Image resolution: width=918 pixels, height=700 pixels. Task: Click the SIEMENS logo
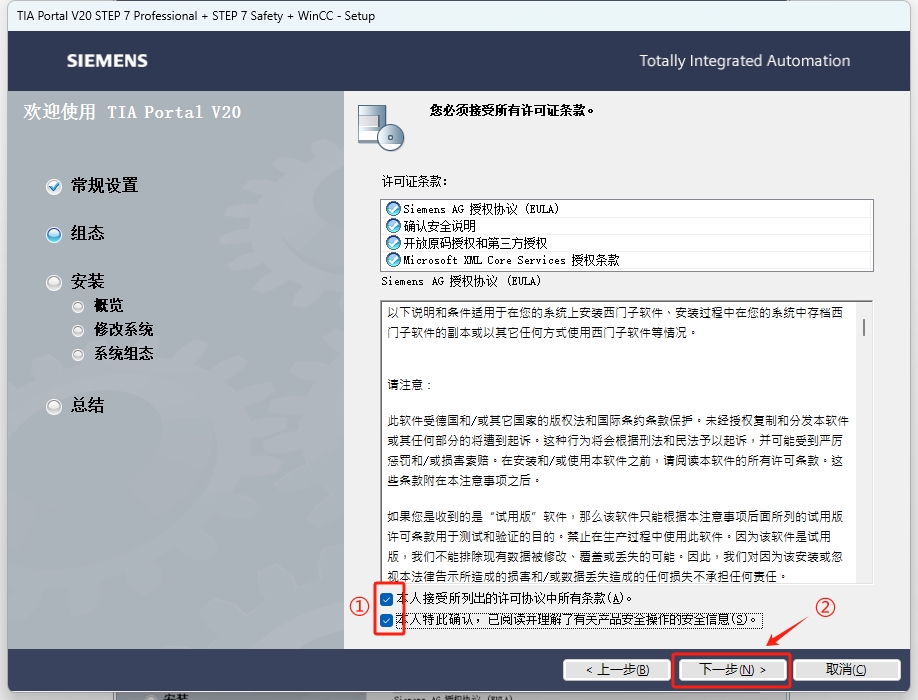(106, 61)
